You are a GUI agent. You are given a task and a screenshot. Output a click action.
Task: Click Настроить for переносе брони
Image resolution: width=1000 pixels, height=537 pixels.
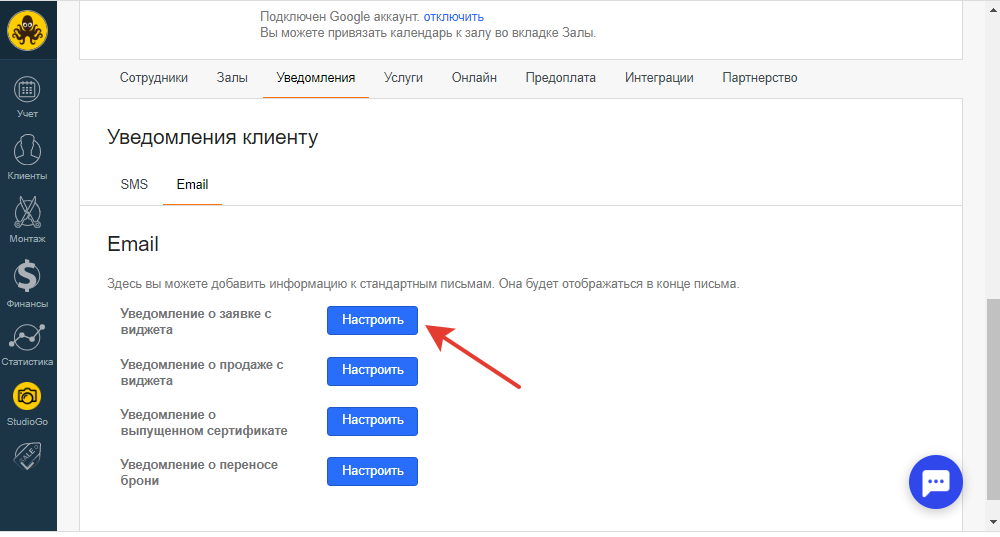[372, 471]
